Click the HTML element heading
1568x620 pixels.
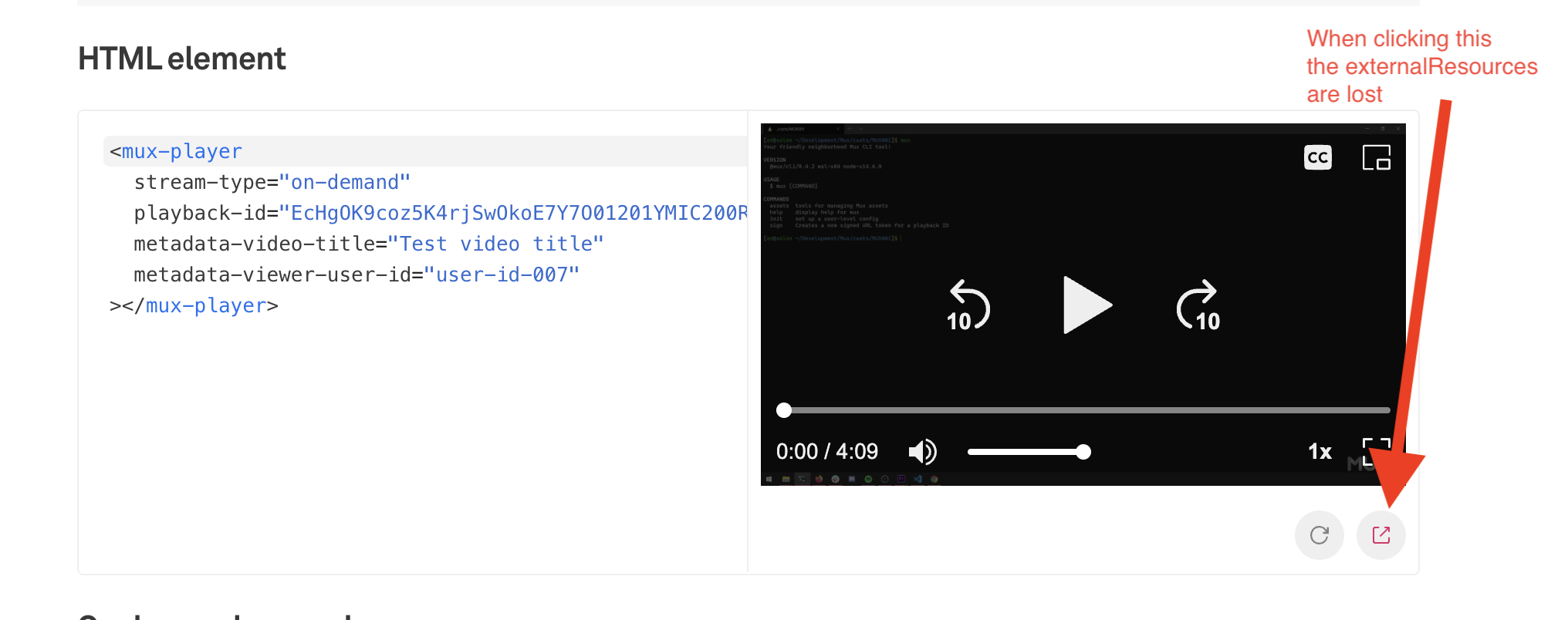point(182,59)
